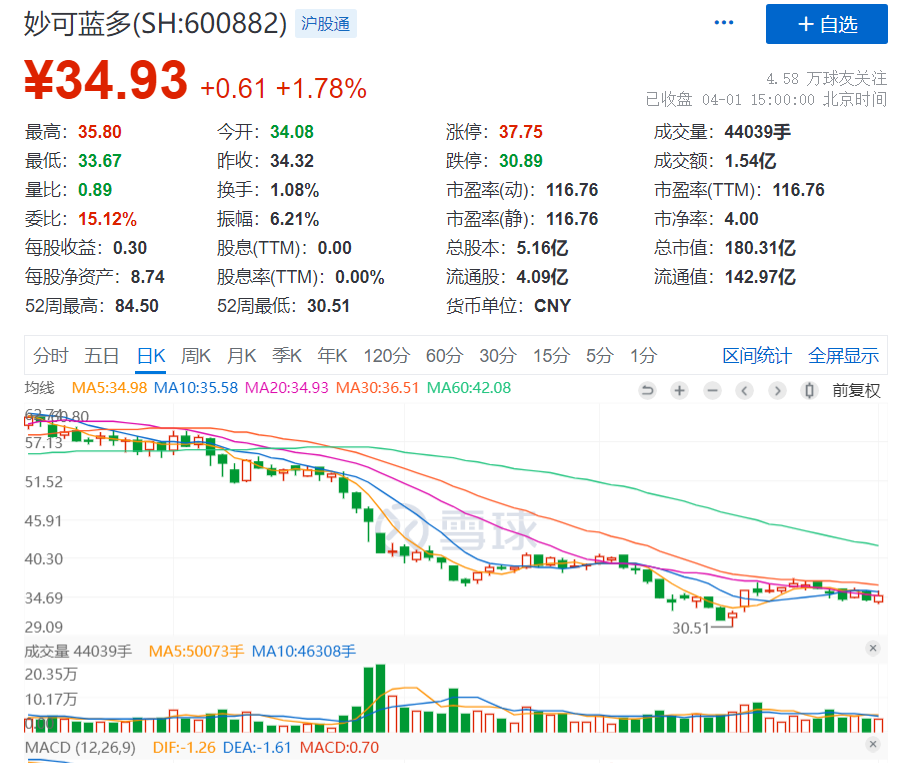Move chart right with next arrow
Viewport: 921px width, 763px height.
click(777, 390)
